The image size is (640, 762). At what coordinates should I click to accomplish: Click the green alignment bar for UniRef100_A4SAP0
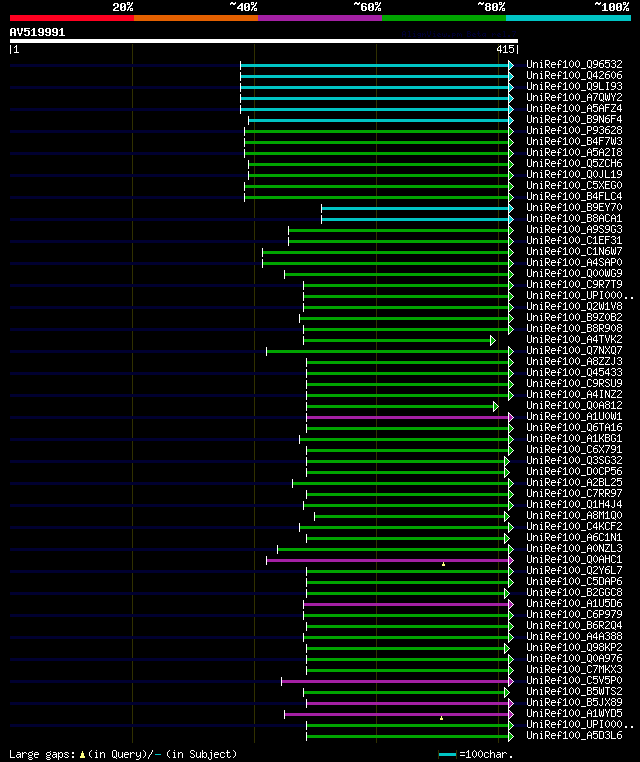point(385,263)
